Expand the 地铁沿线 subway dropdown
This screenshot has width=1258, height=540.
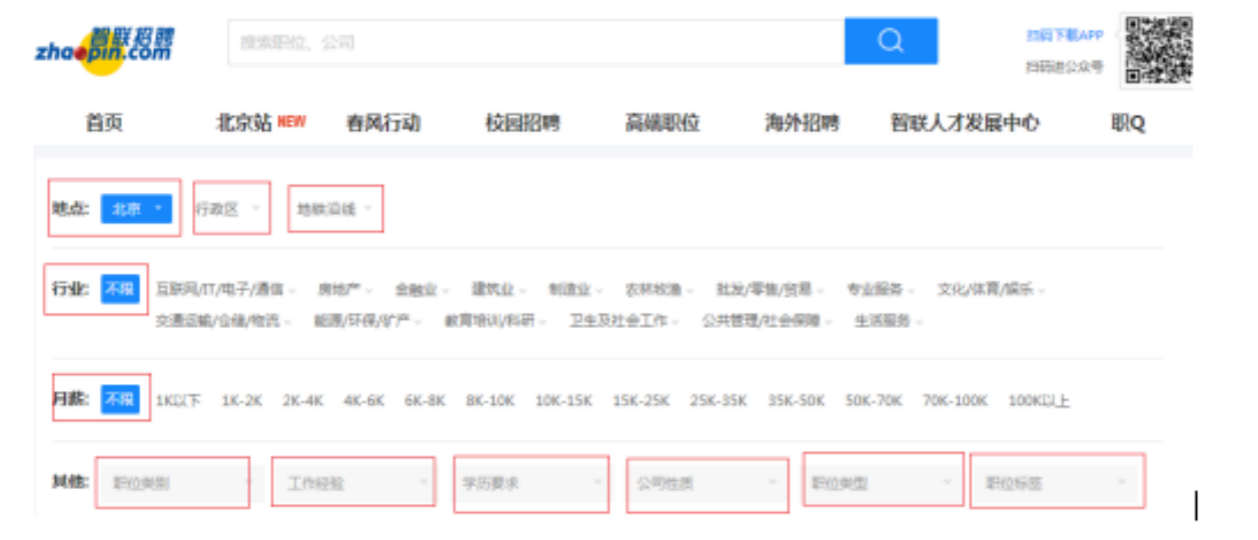point(335,209)
